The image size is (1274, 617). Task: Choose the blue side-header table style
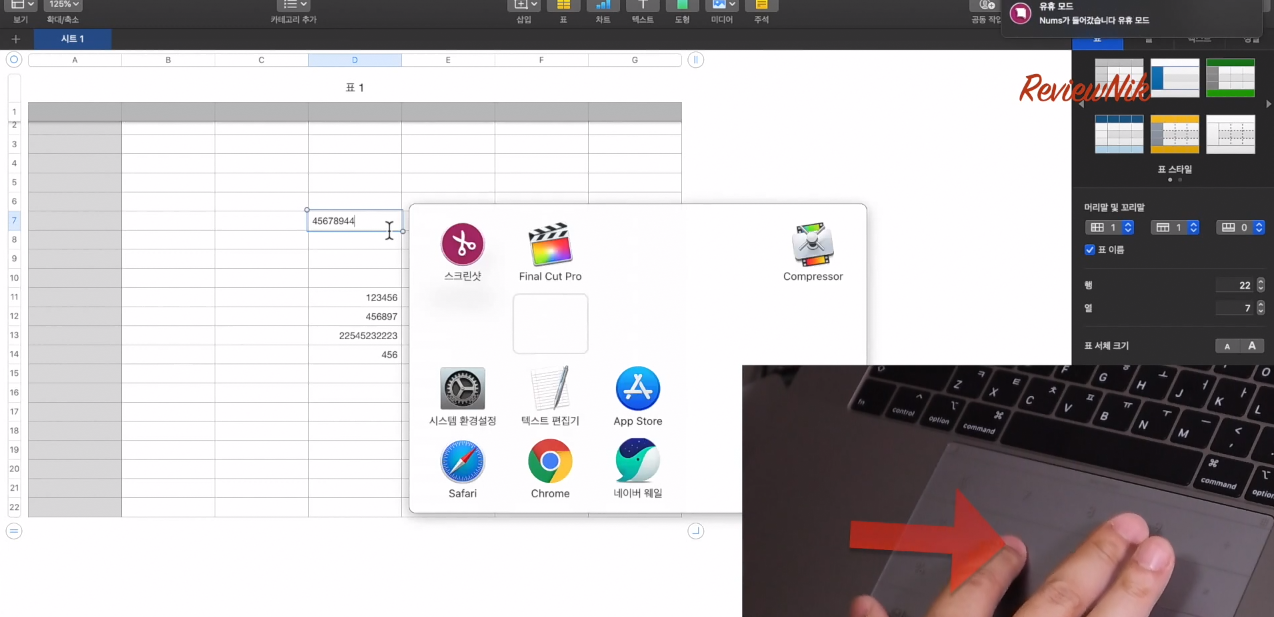(1175, 78)
